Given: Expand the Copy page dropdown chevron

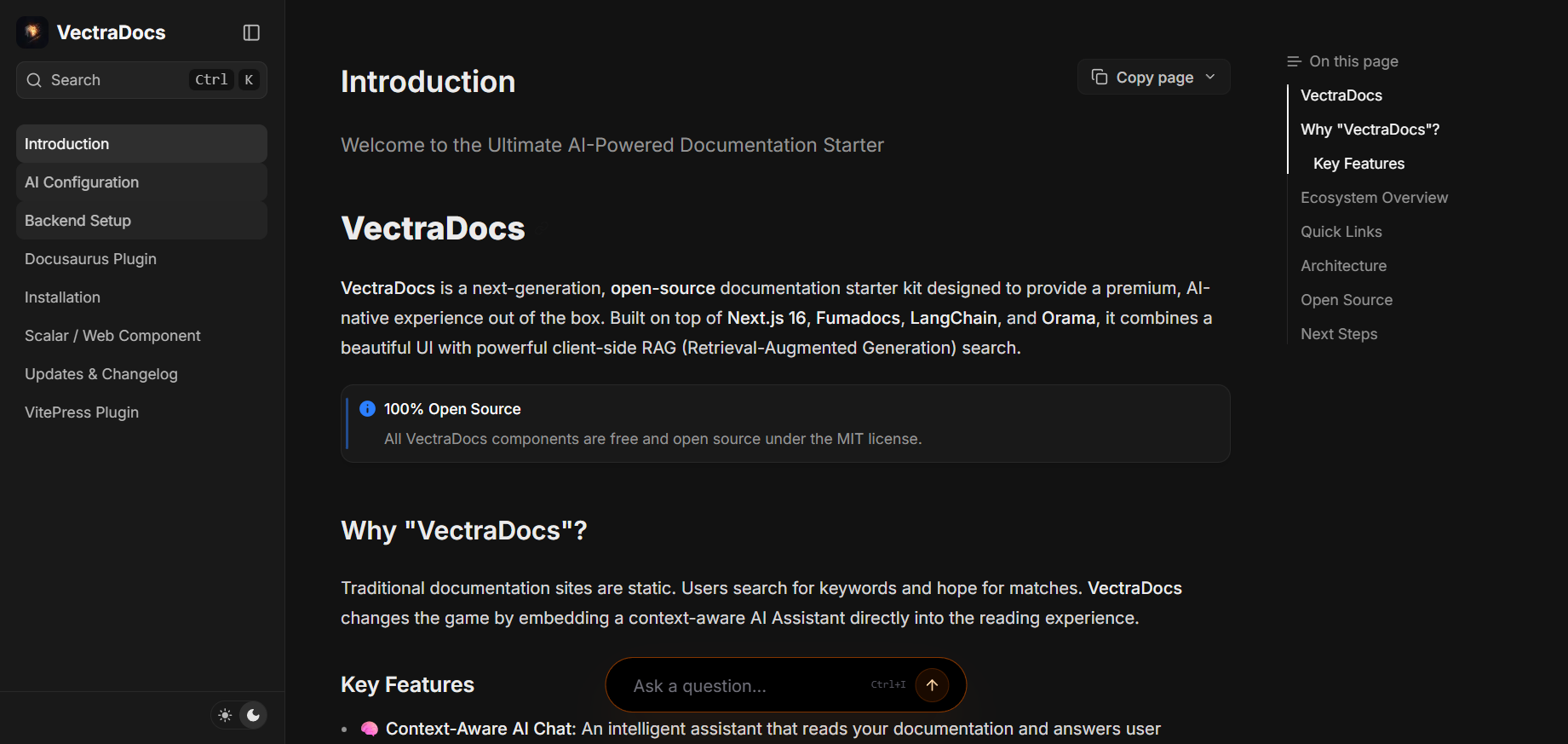Looking at the screenshot, I should pyautogui.click(x=1210, y=78).
